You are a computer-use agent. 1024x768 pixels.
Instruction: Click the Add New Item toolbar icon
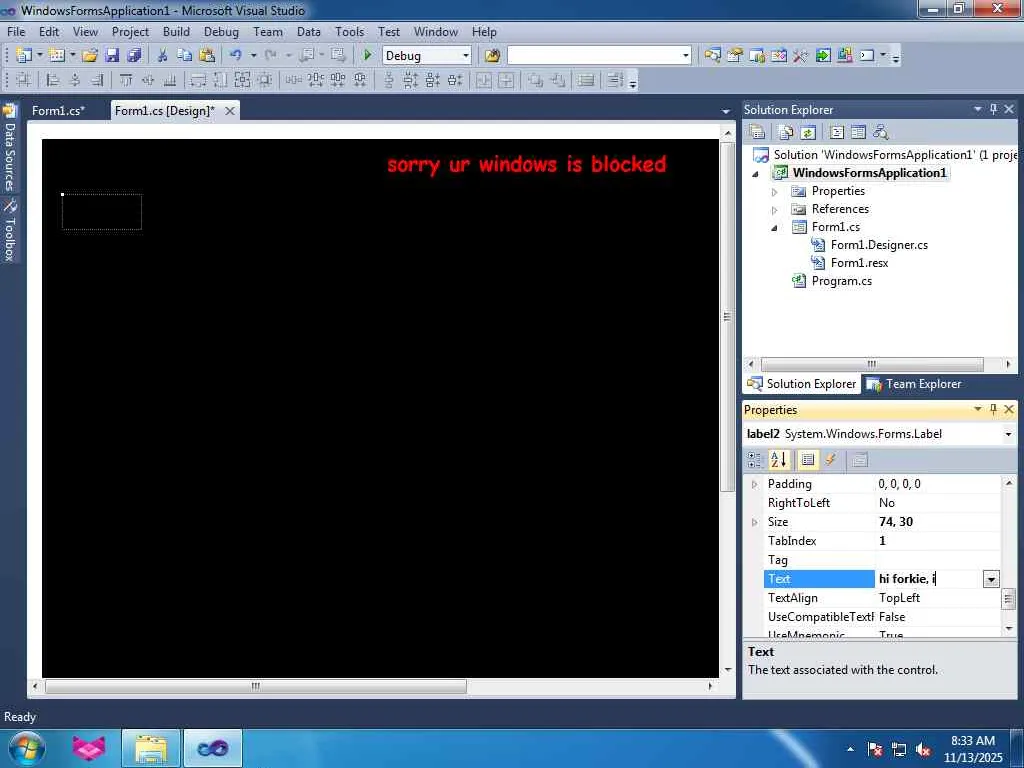(x=57, y=56)
